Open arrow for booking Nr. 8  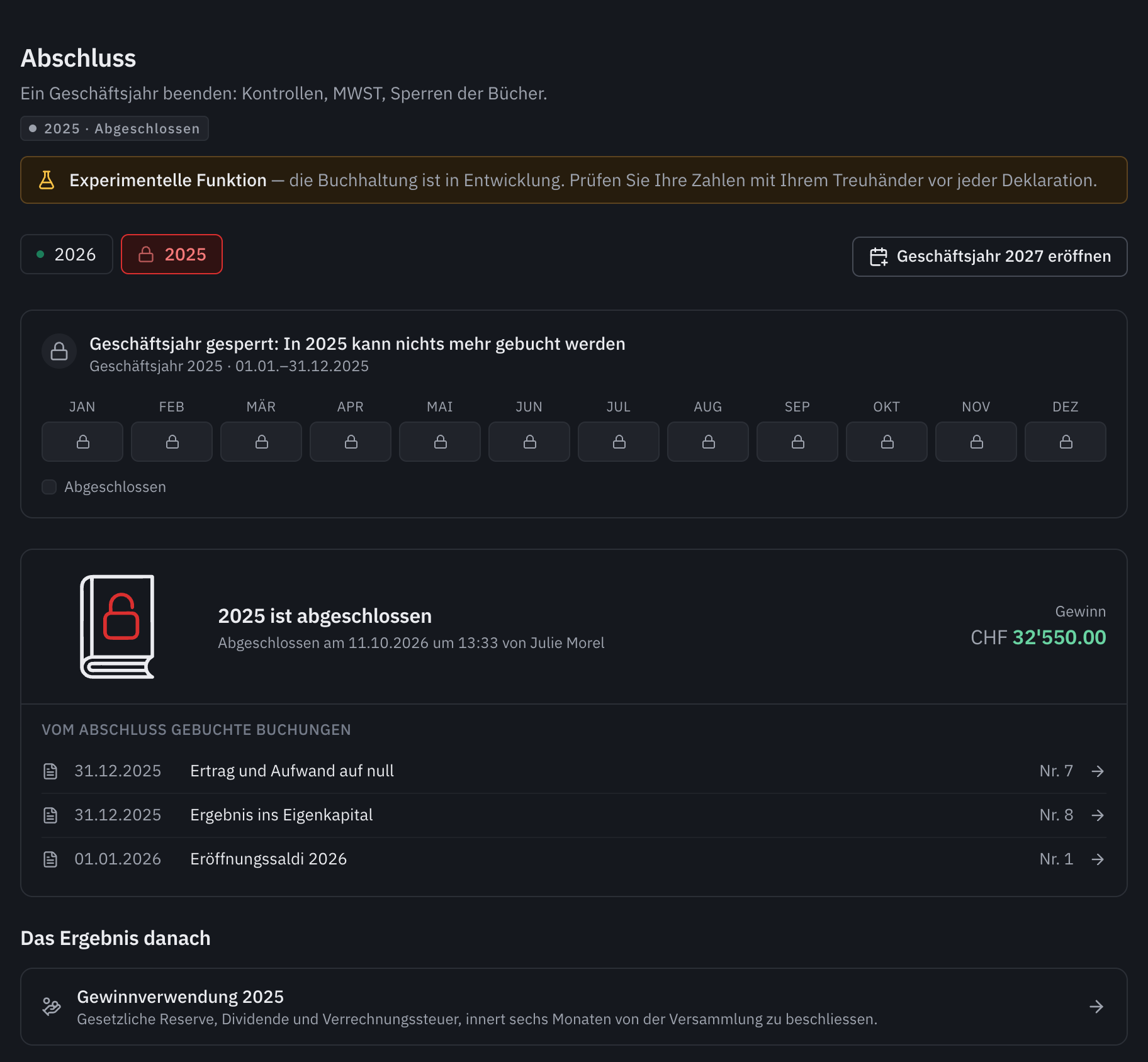[x=1098, y=815]
